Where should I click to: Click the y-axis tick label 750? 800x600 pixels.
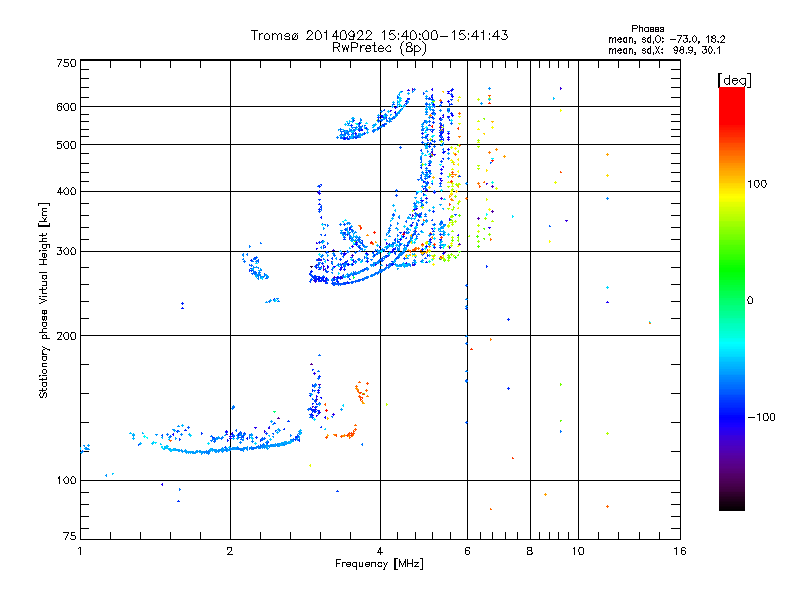[x=67, y=63]
